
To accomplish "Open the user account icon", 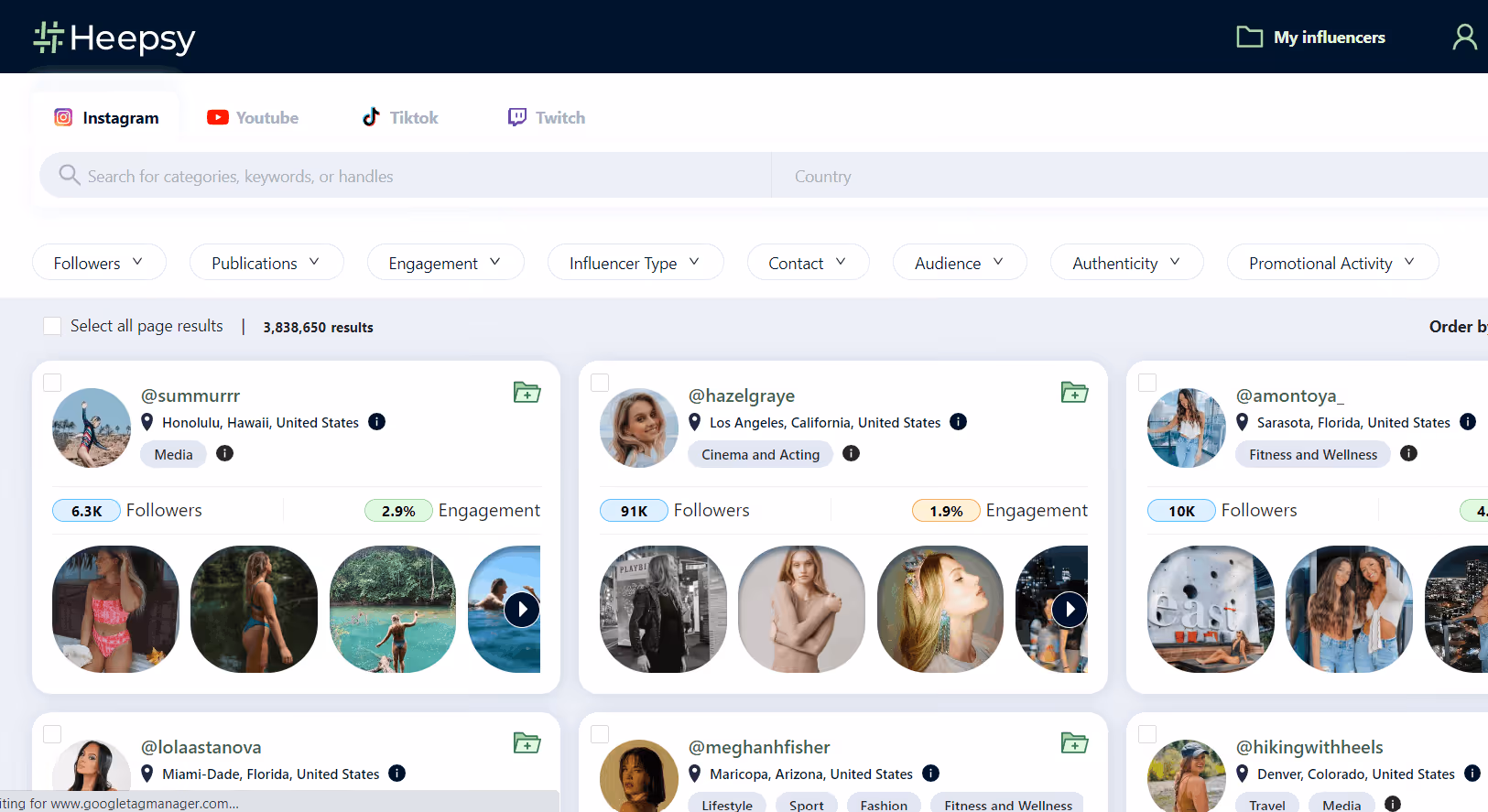I will pos(1464,37).
